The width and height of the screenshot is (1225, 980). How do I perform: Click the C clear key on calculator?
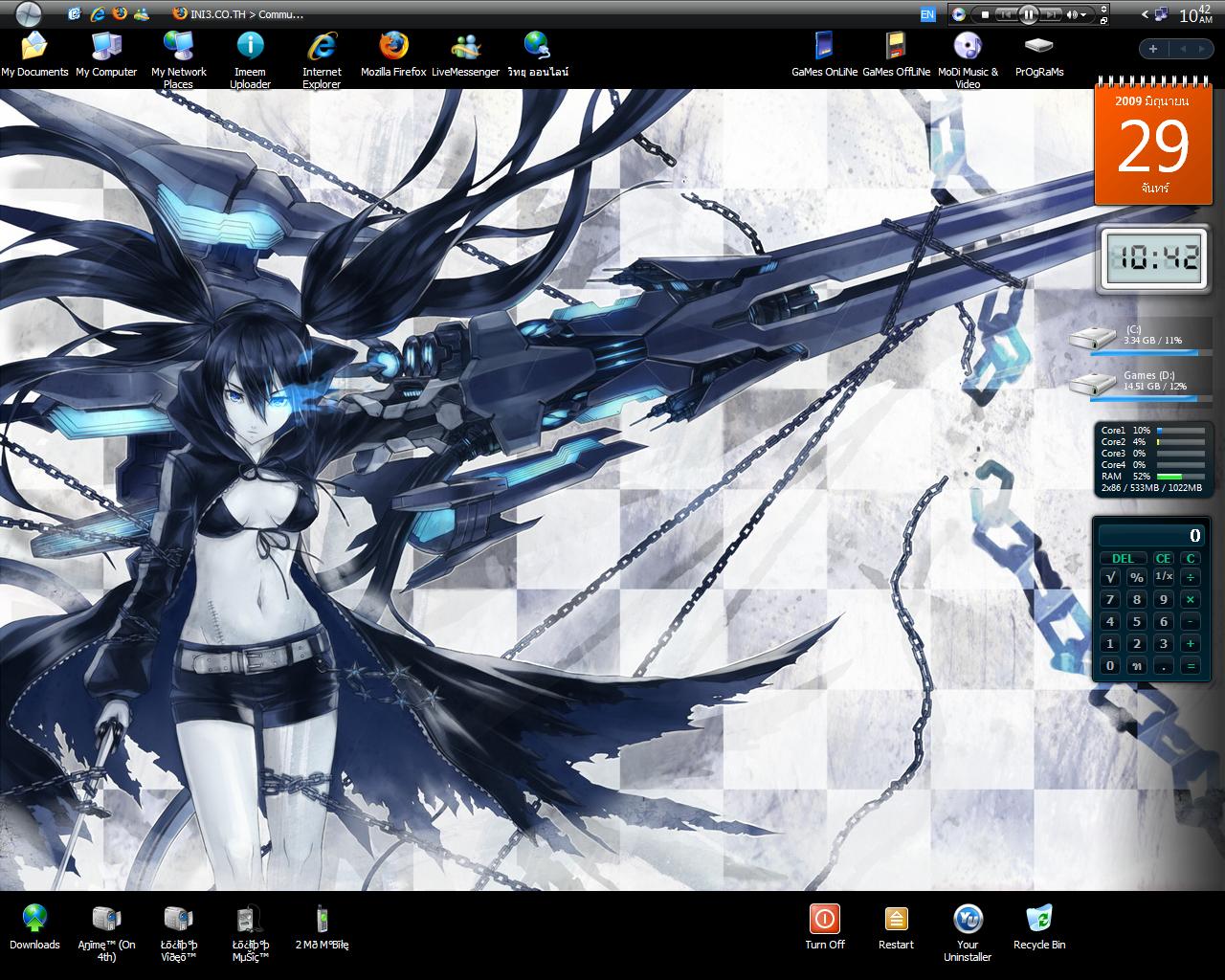point(1191,559)
